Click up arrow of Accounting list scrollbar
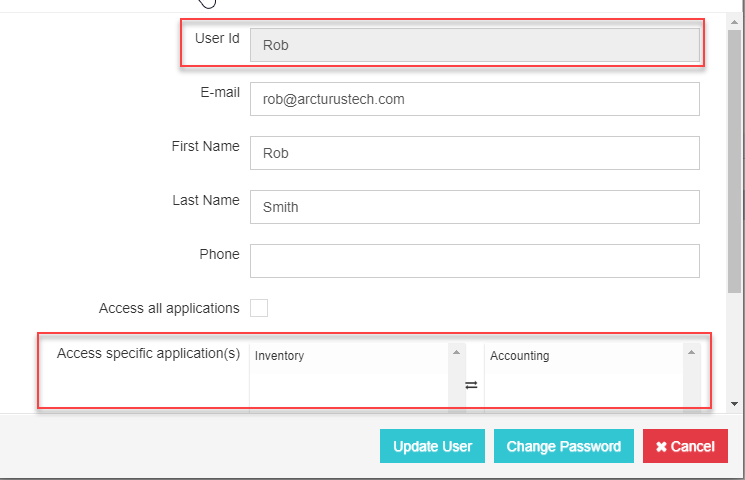The height and width of the screenshot is (480, 745). 691,352
